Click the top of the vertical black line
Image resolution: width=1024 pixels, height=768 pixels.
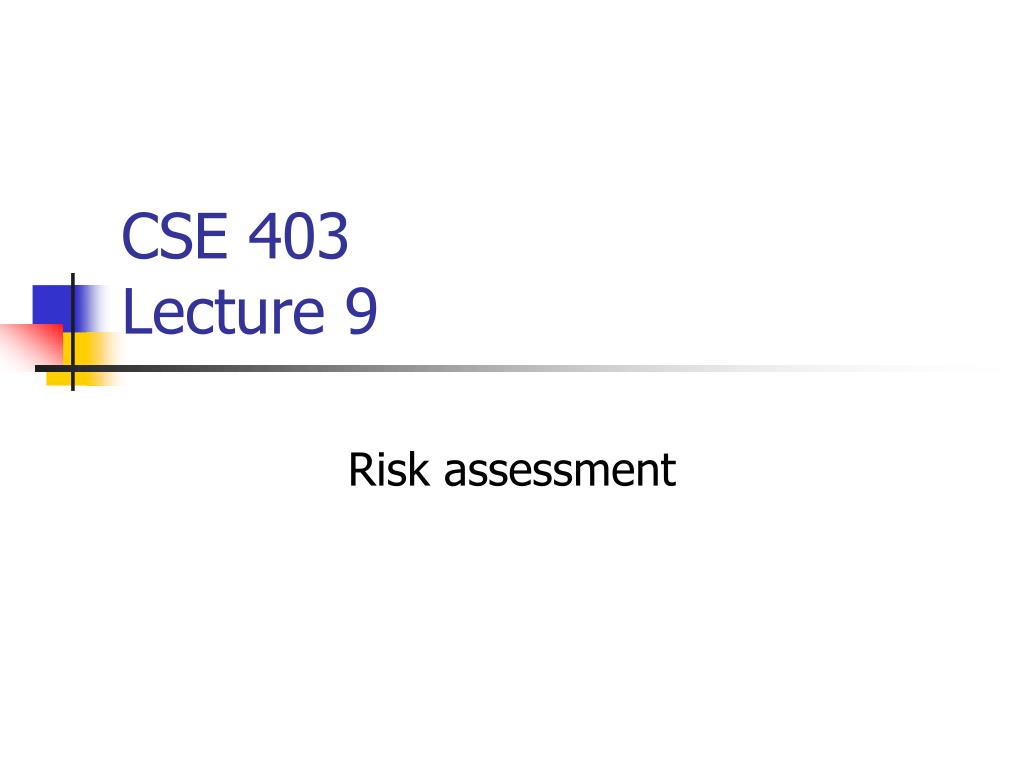click(73, 278)
